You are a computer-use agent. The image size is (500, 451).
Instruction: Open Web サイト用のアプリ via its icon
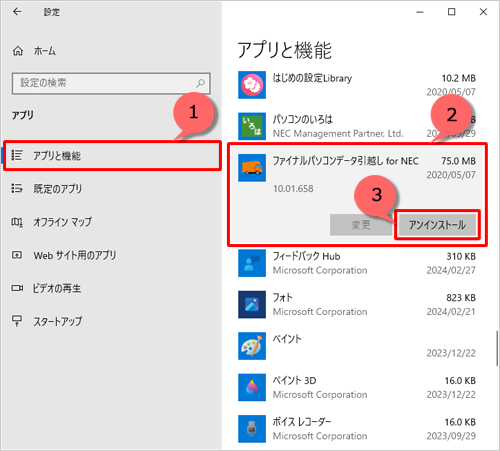(17, 255)
